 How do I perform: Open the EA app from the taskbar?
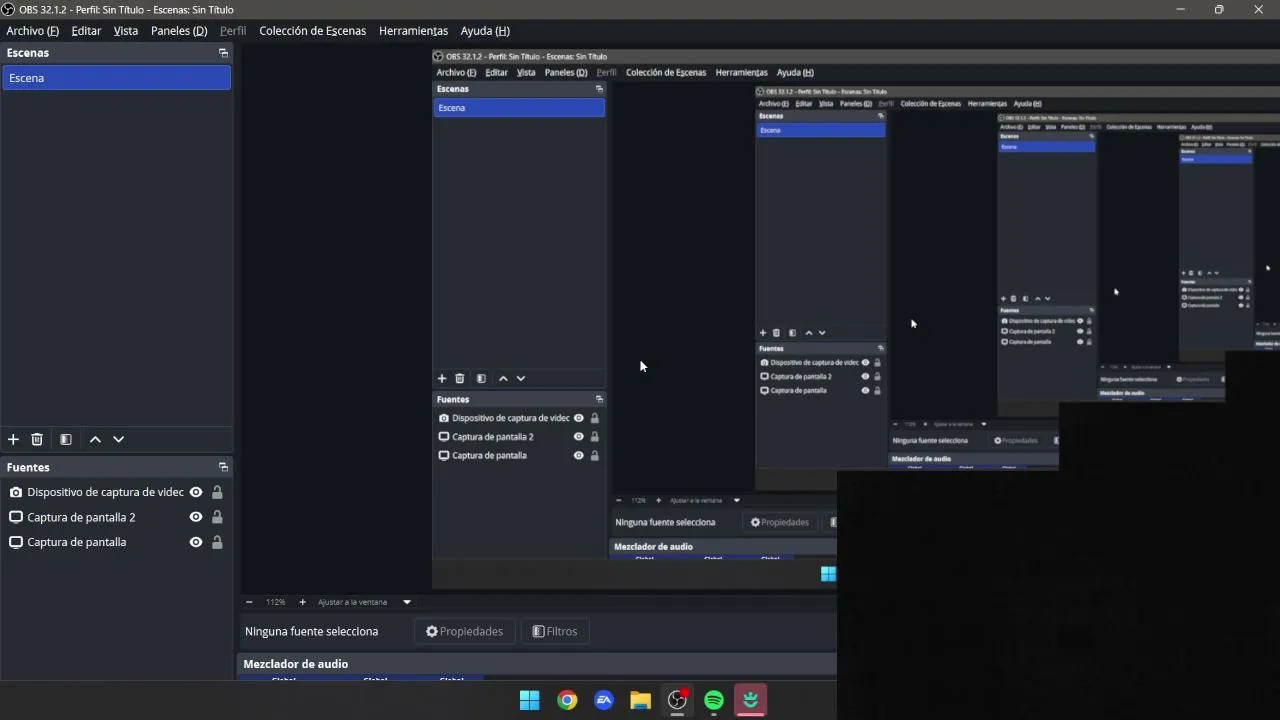[x=604, y=700]
